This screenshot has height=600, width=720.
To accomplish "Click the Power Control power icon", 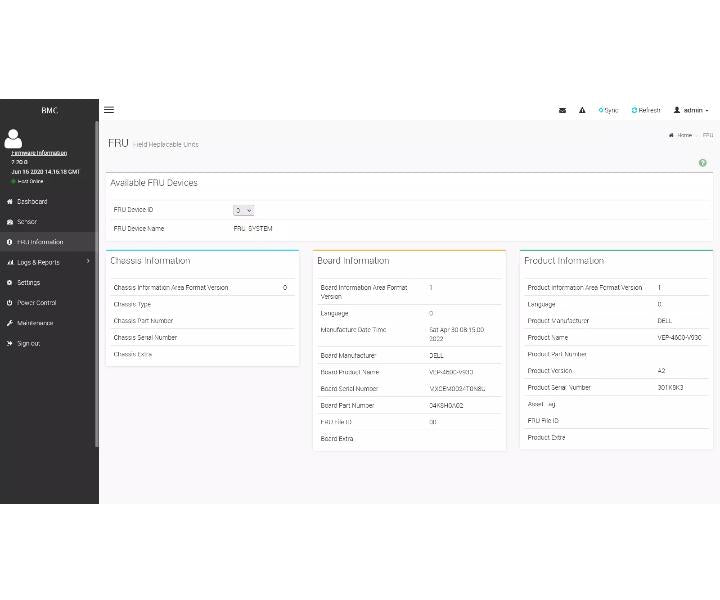I will coord(10,303).
